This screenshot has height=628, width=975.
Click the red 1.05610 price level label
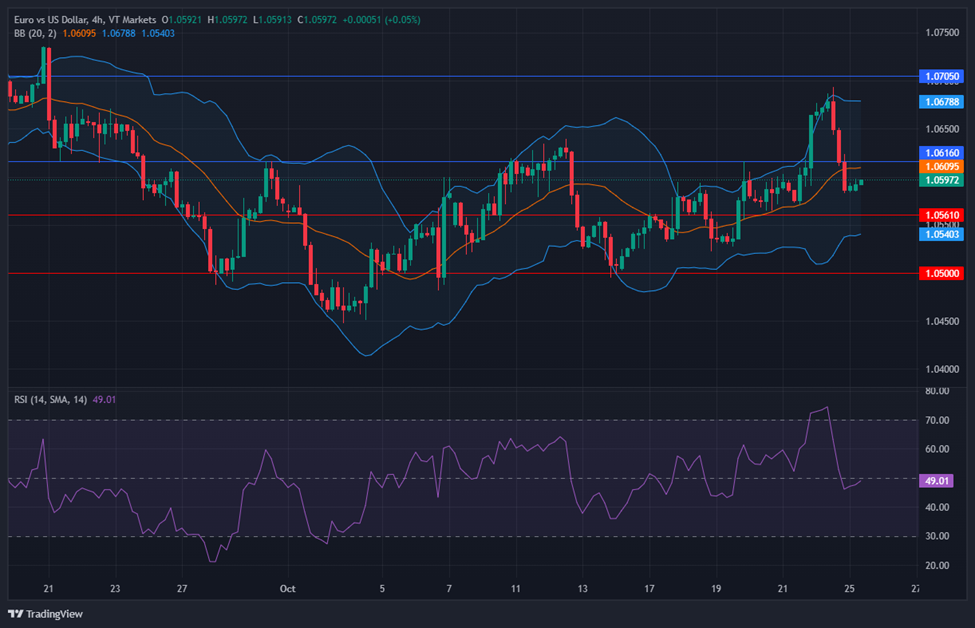pyautogui.click(x=942, y=215)
